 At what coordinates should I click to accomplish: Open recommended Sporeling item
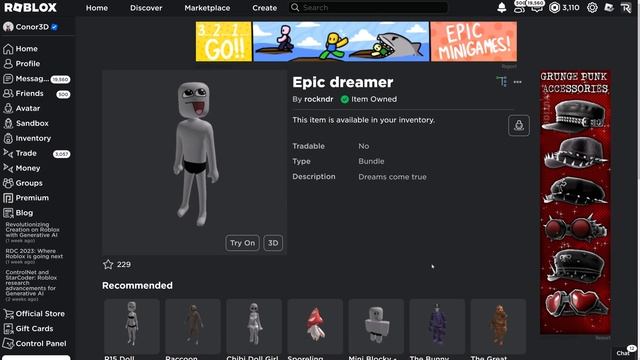click(315, 329)
